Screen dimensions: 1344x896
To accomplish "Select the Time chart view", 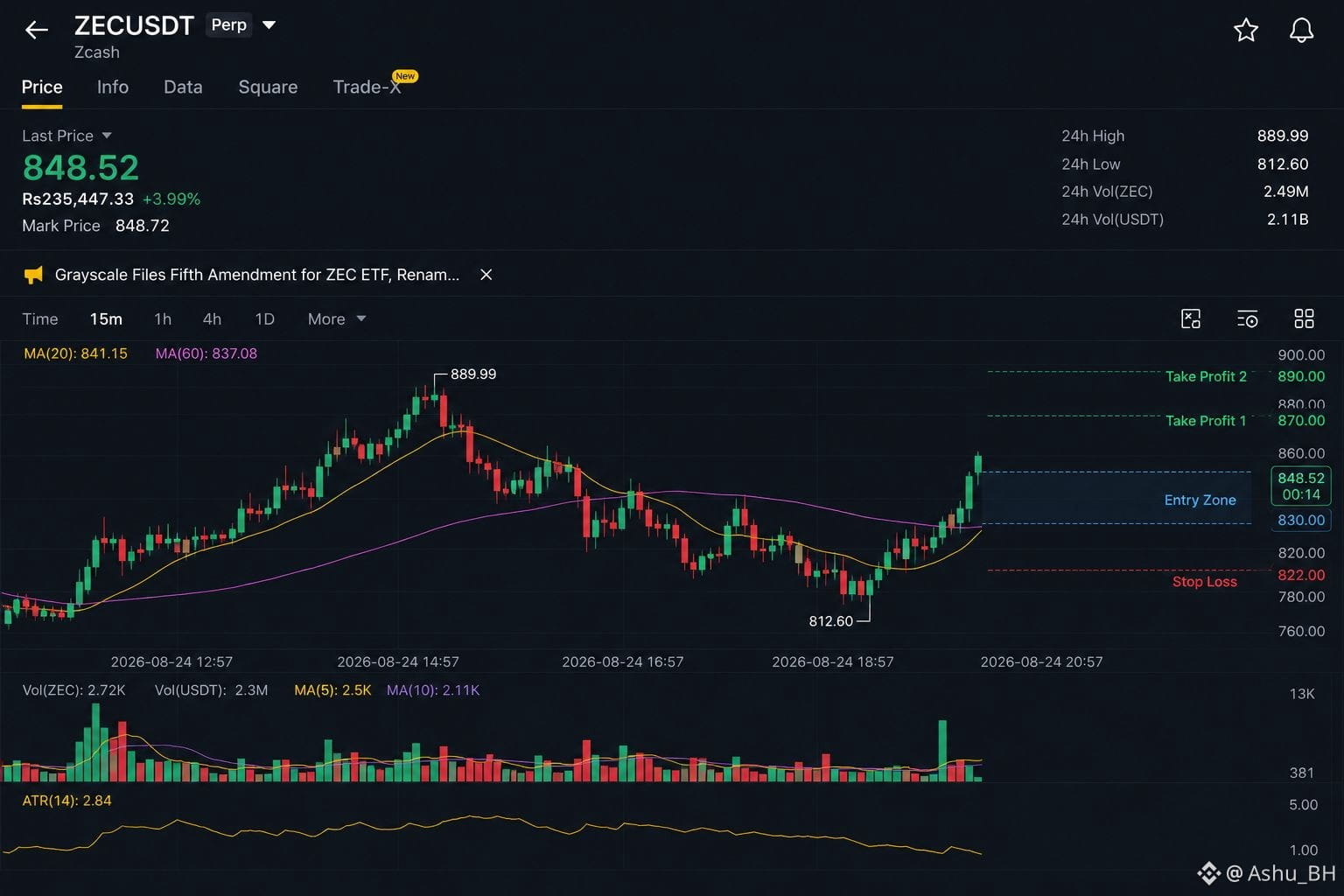I will click(x=40, y=319).
